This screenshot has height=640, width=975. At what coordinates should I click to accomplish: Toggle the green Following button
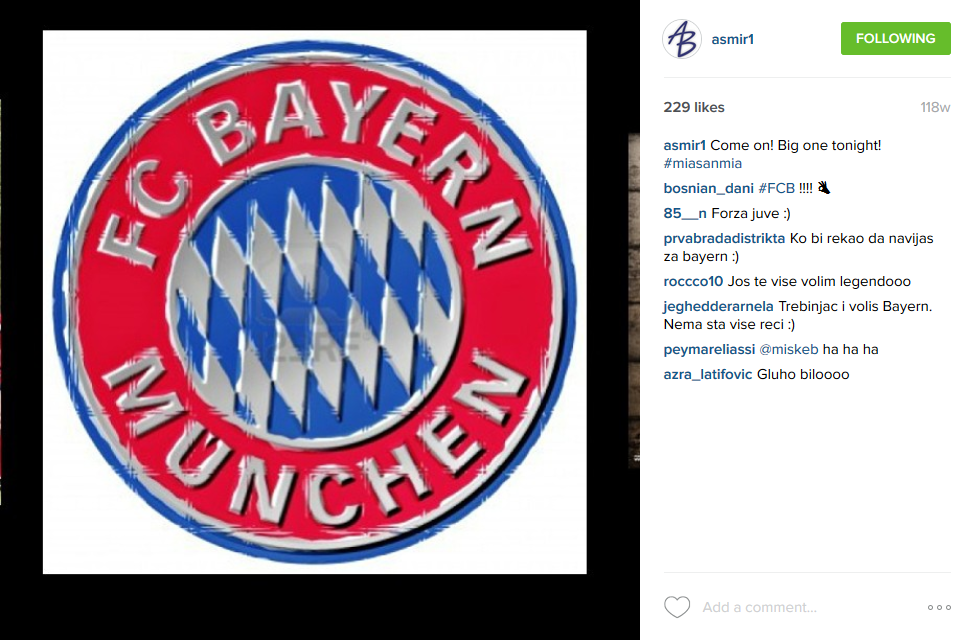click(x=895, y=39)
